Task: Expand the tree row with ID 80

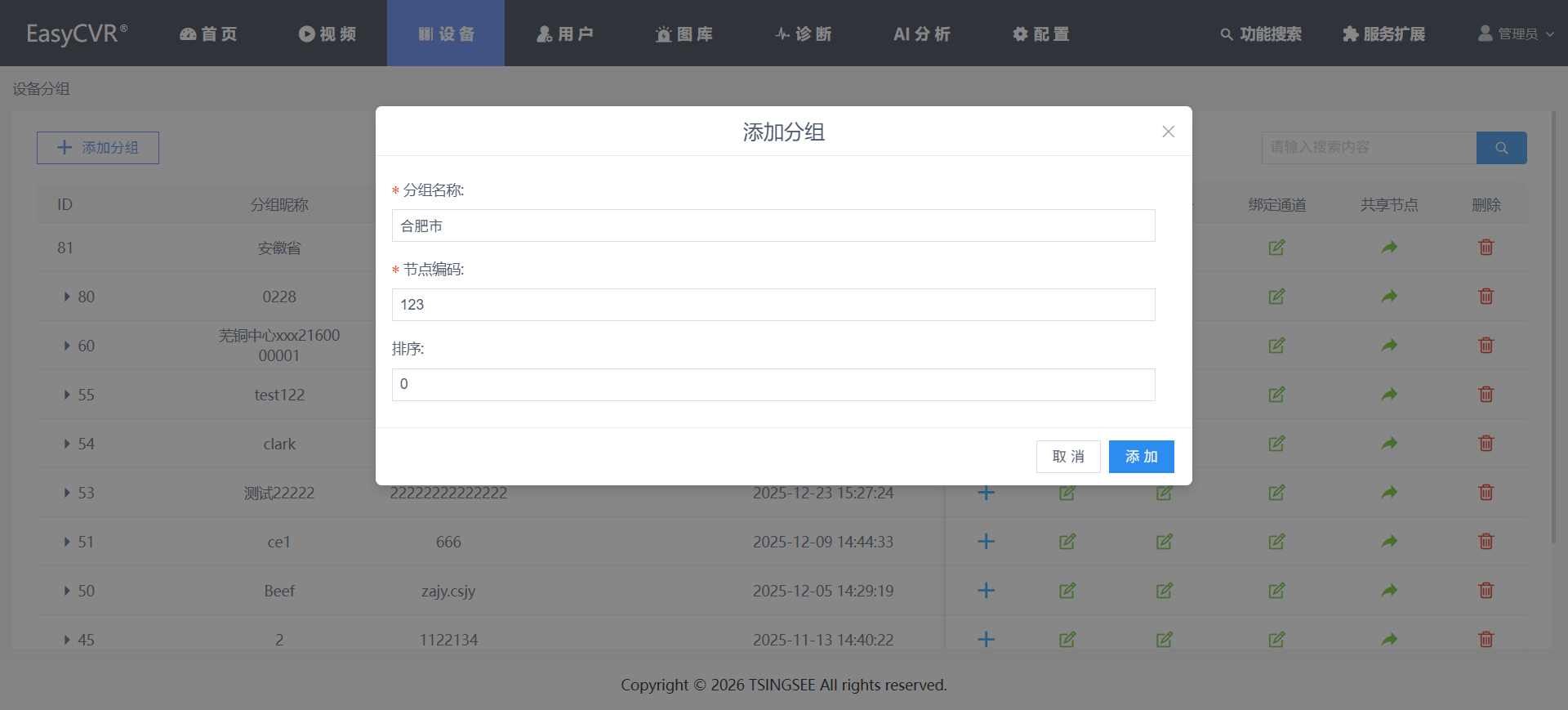Action: pyautogui.click(x=67, y=297)
